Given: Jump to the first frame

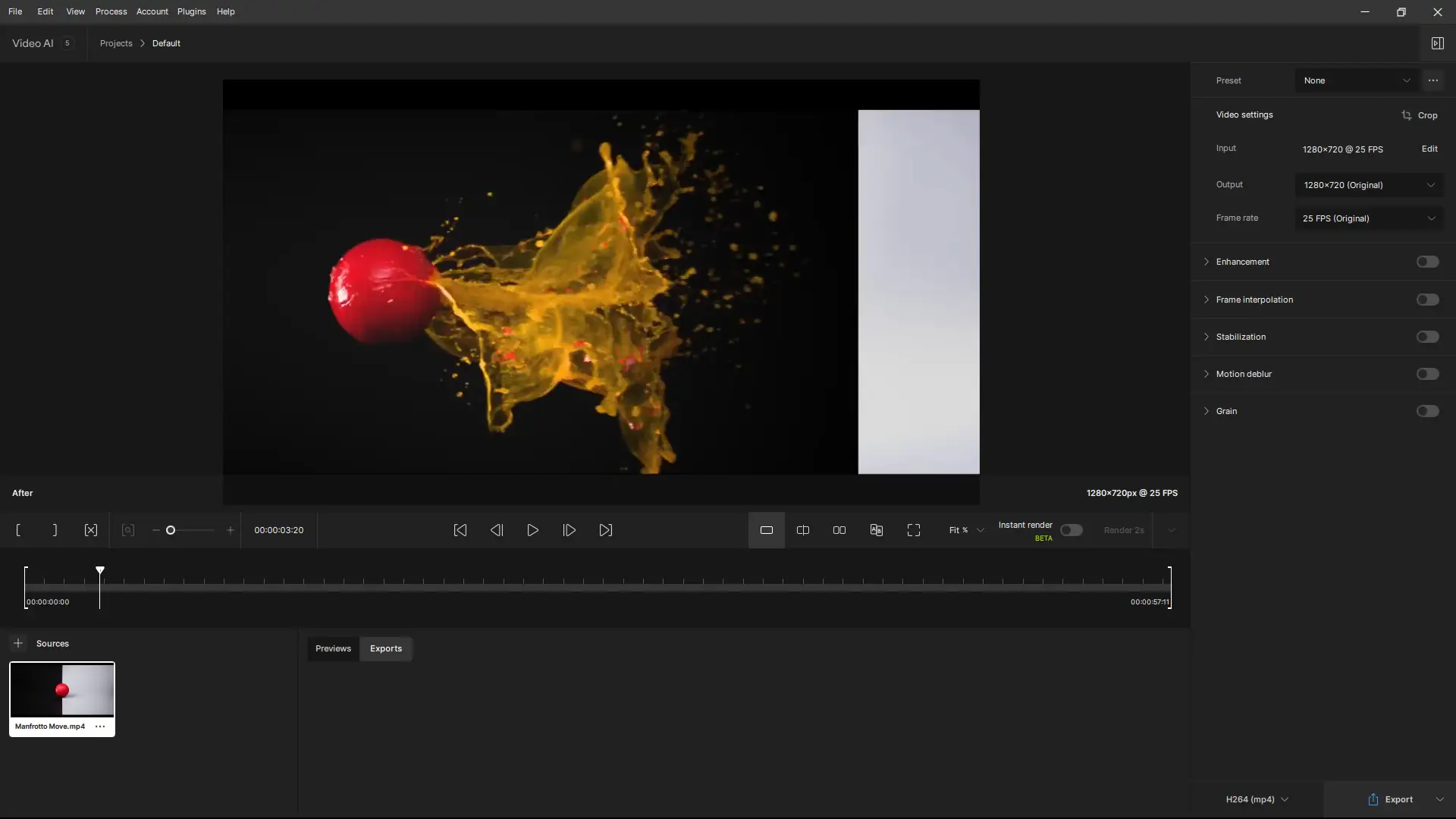Looking at the screenshot, I should [x=460, y=530].
